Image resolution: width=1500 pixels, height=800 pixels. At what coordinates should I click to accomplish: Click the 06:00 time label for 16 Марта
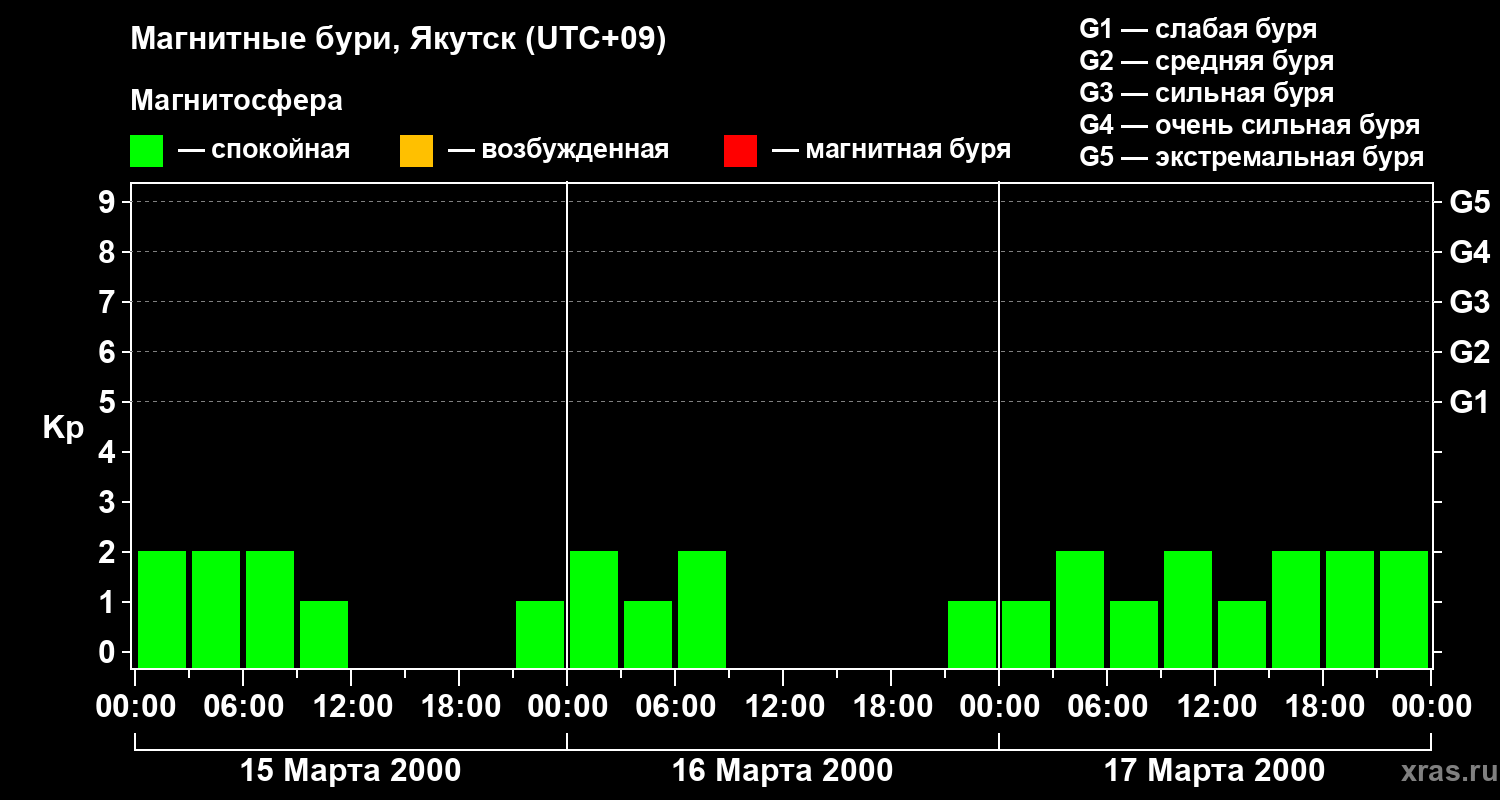point(675,707)
